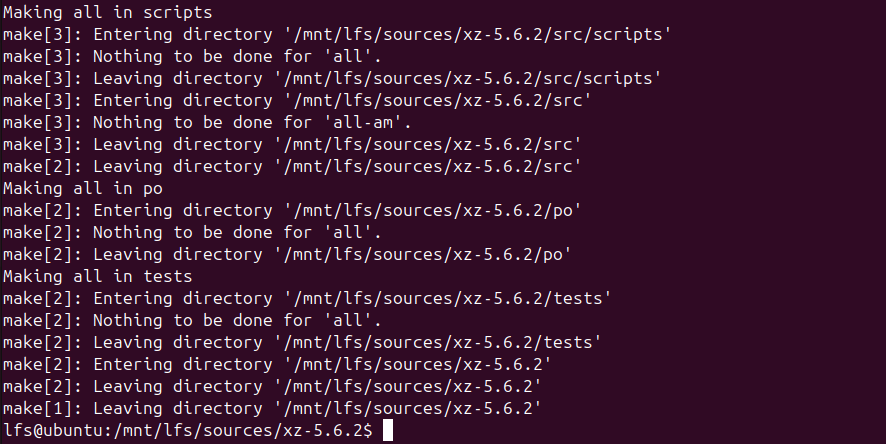Click the make[1] Leaving directory line
Viewport: 886px width, 444px height.
coord(272,408)
